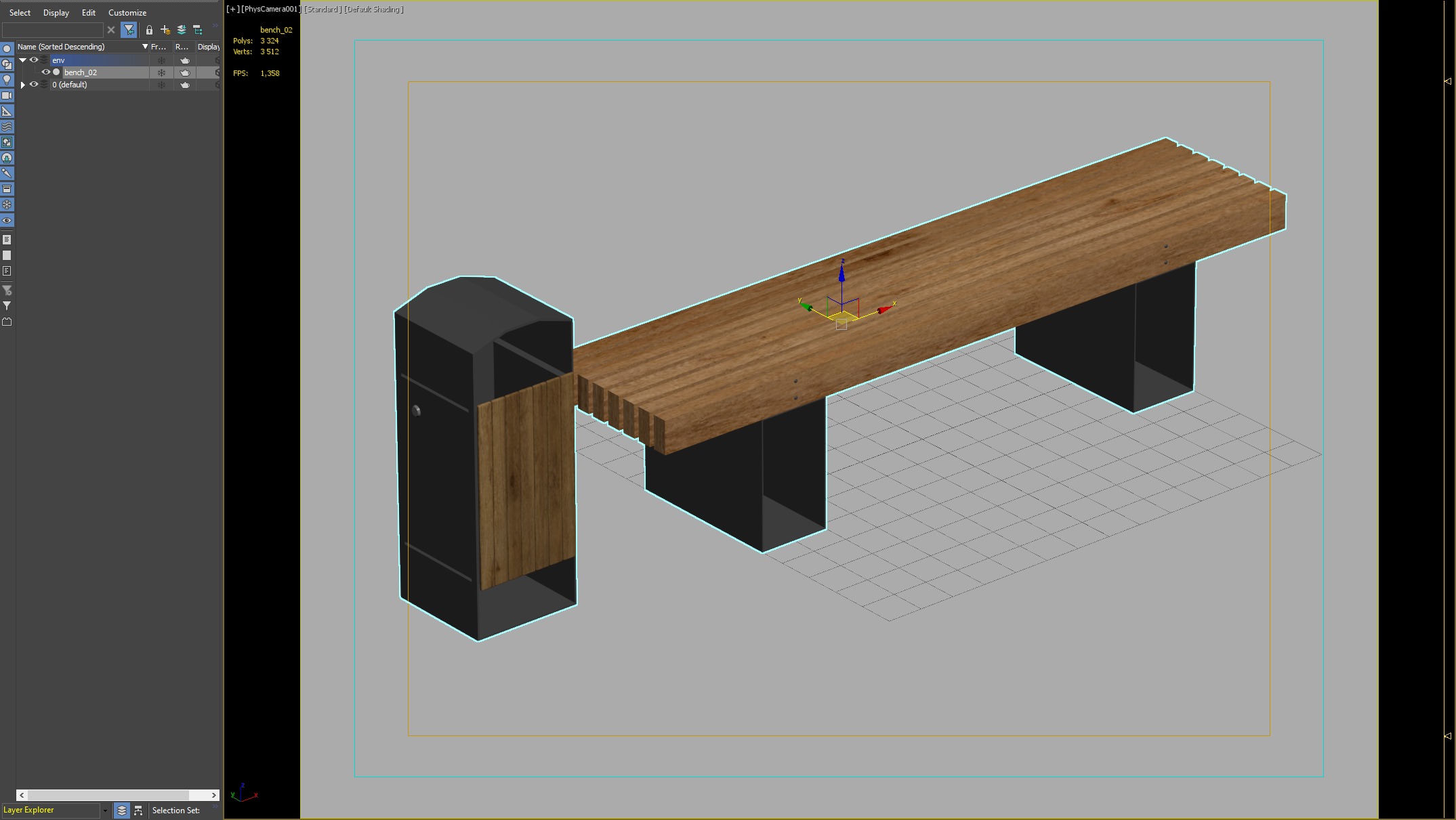Image resolution: width=1456 pixels, height=820 pixels.
Task: Click the lock cell editing icon
Action: [149, 30]
